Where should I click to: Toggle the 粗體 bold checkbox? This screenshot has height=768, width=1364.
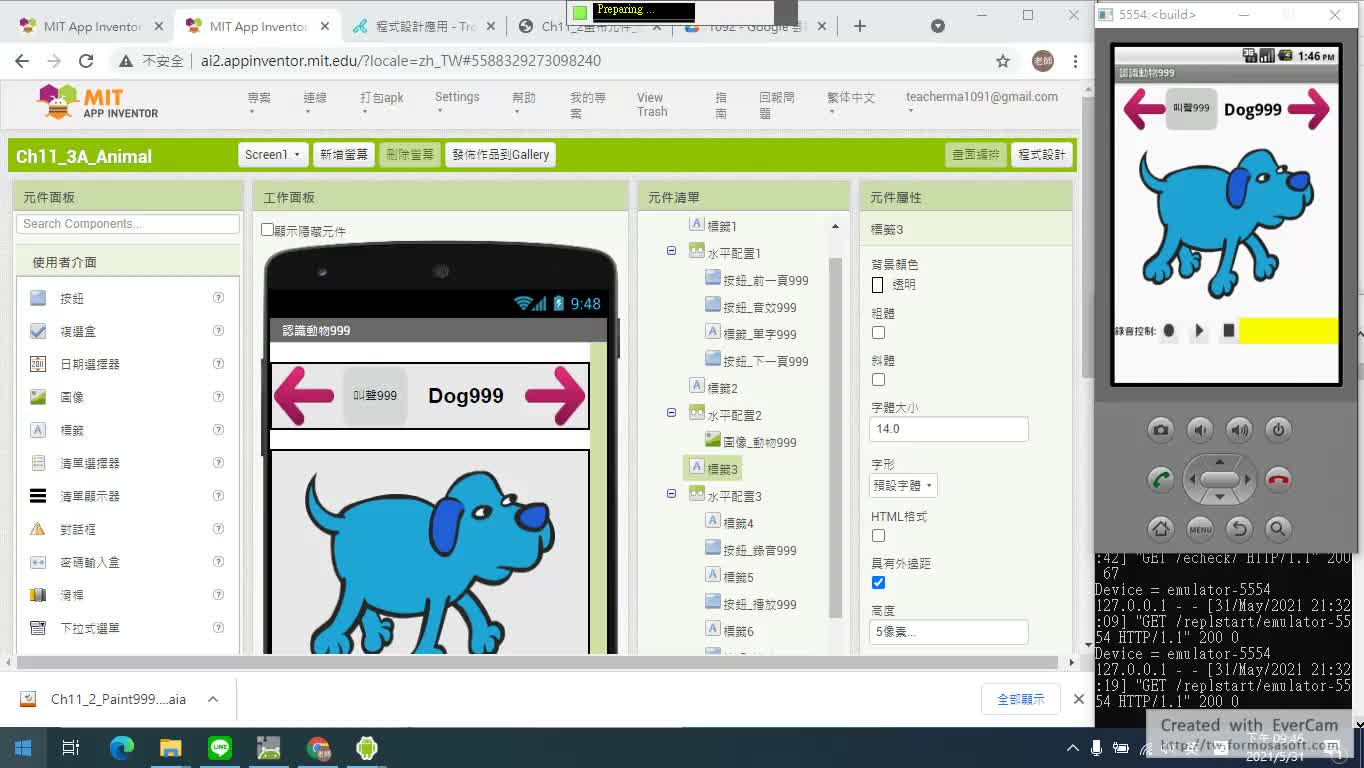pos(878,332)
